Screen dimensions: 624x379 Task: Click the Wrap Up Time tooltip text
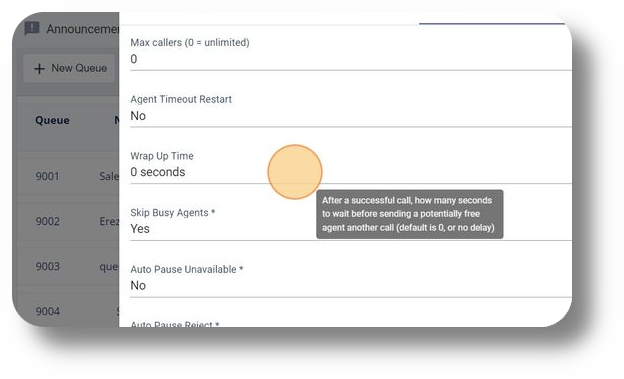(410, 214)
